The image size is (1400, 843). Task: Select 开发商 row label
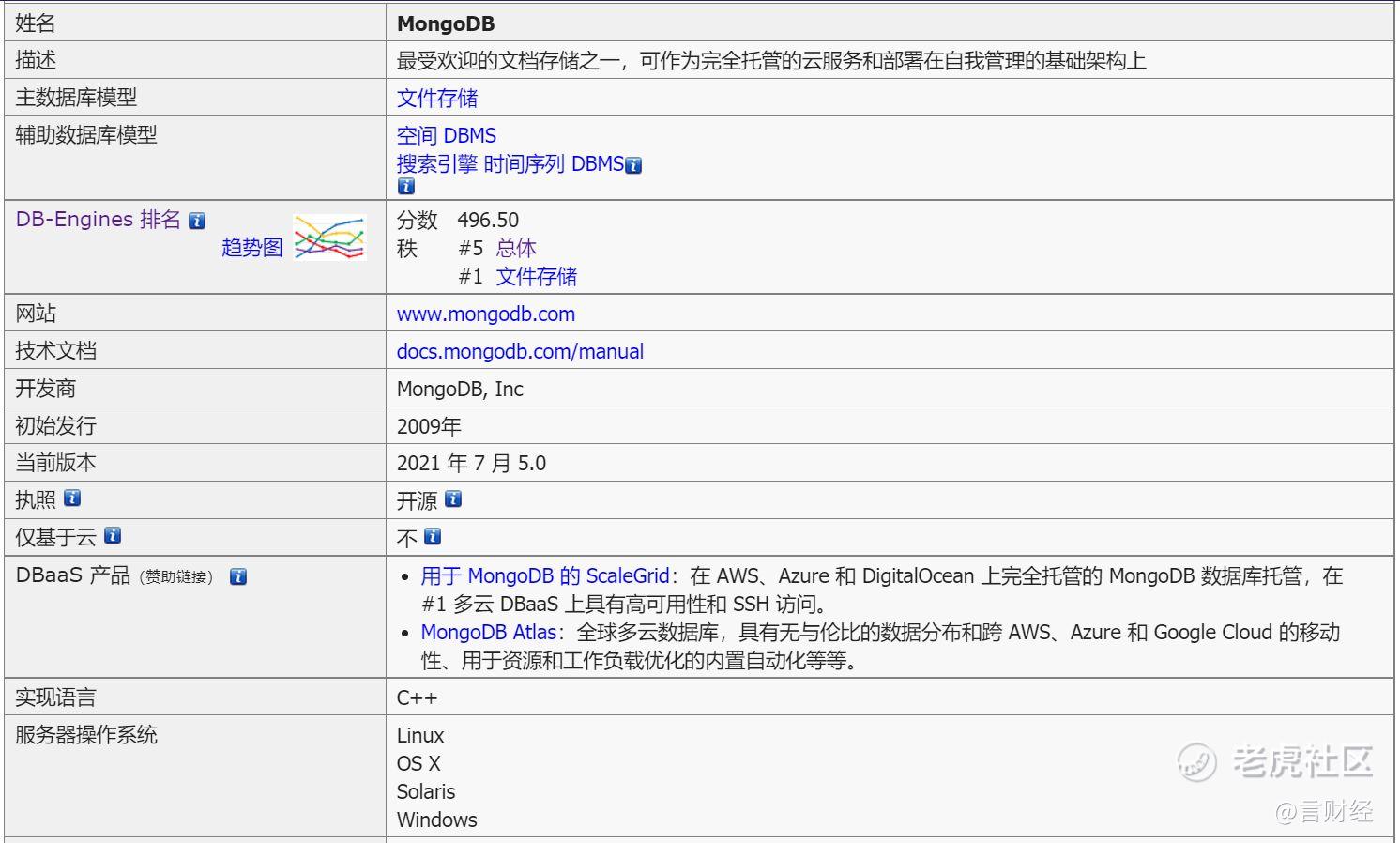(x=45, y=388)
